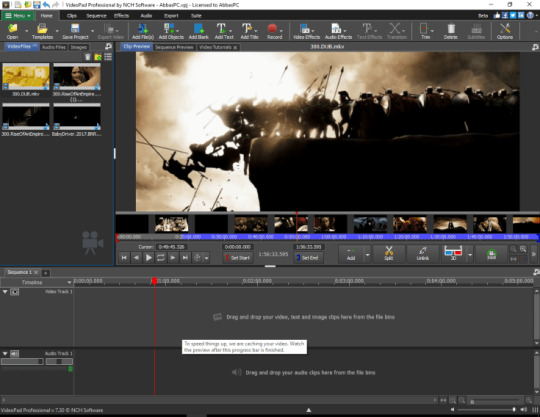Collapse the Video Track 1 triangle
Image resolution: width=540 pixels, height=417 pixels.
coord(5,292)
